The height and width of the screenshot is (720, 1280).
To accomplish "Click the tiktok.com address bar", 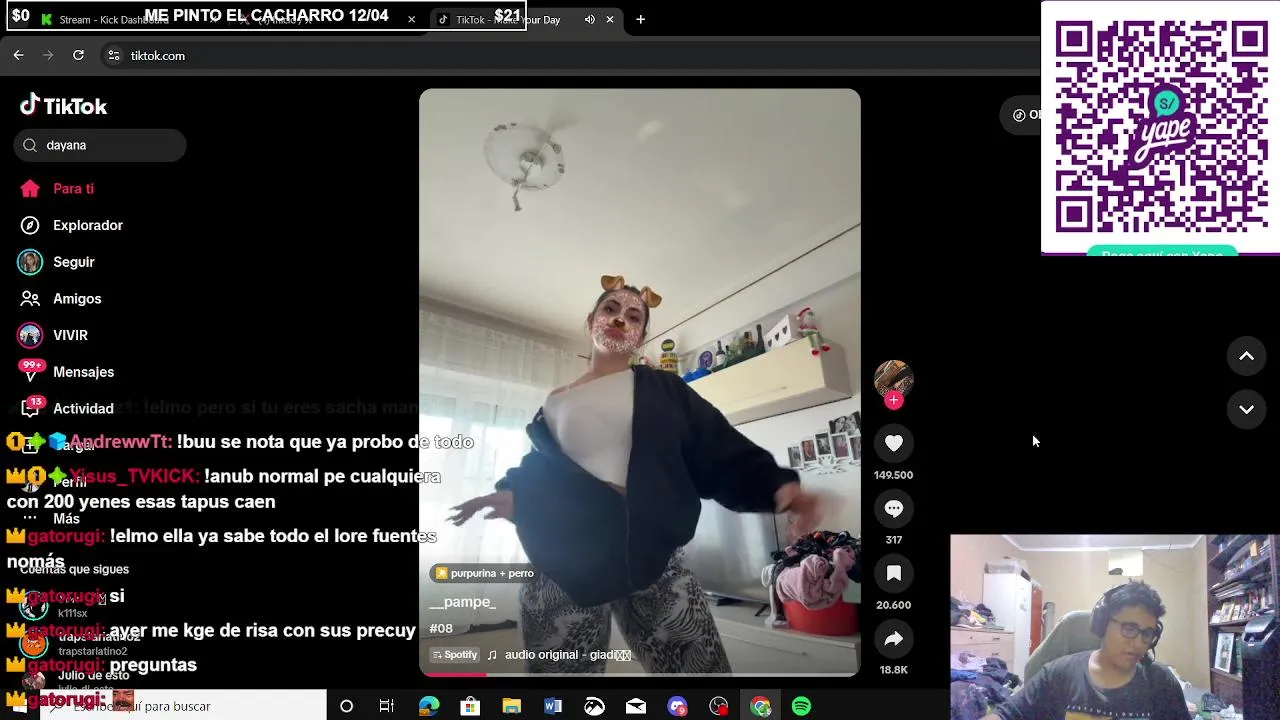I will (x=570, y=56).
